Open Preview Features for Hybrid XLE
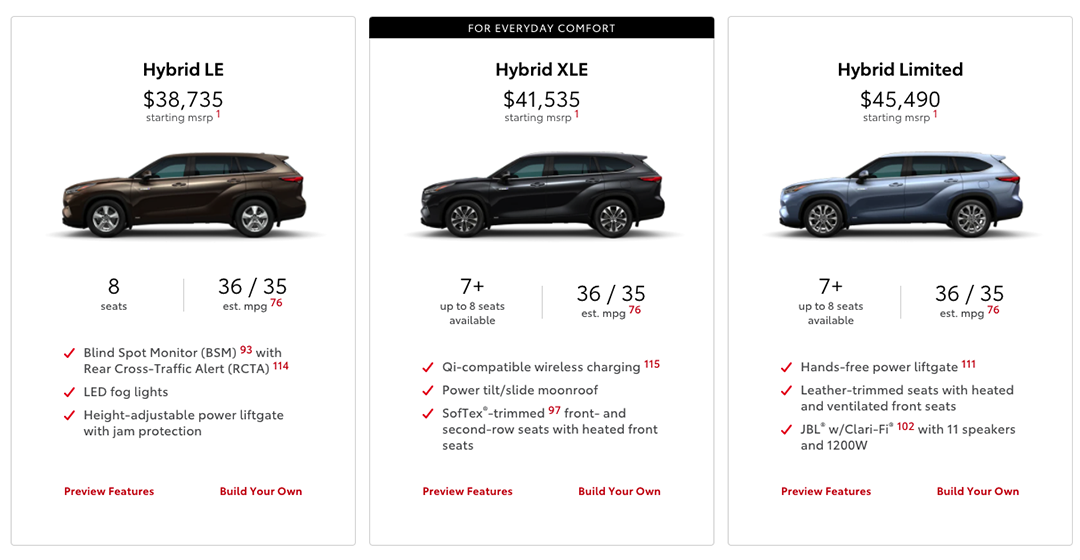 [468, 491]
